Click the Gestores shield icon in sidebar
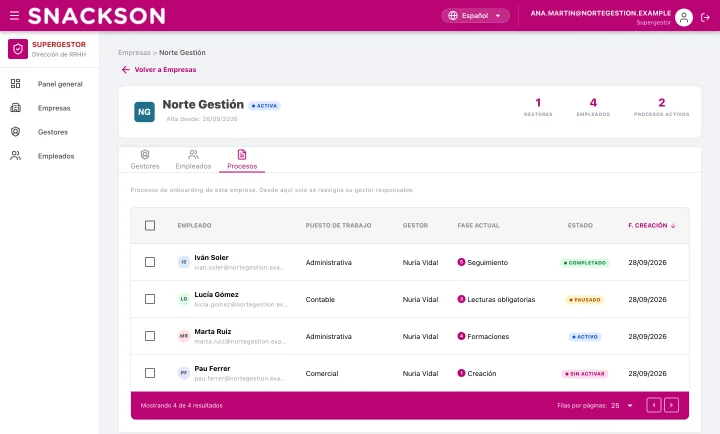This screenshot has height=434, width=720. point(16,132)
